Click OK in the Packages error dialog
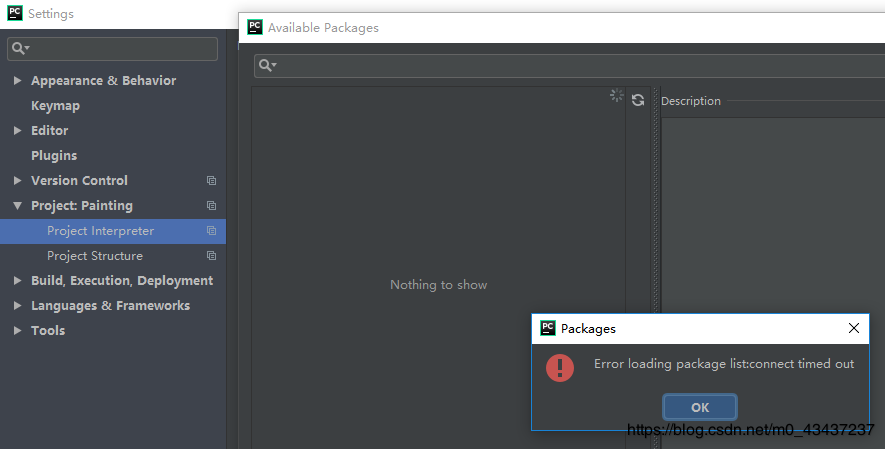This screenshot has width=885, height=449. pyautogui.click(x=700, y=407)
